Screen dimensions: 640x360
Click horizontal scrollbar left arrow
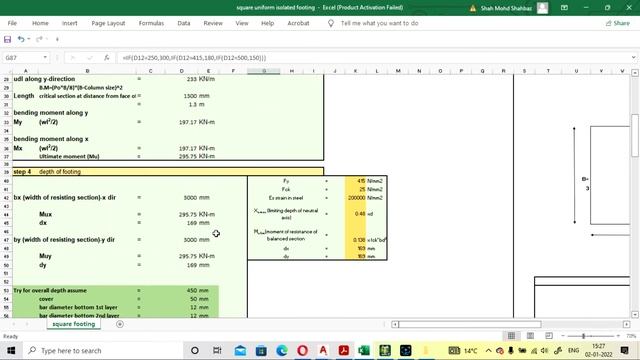coord(395,324)
